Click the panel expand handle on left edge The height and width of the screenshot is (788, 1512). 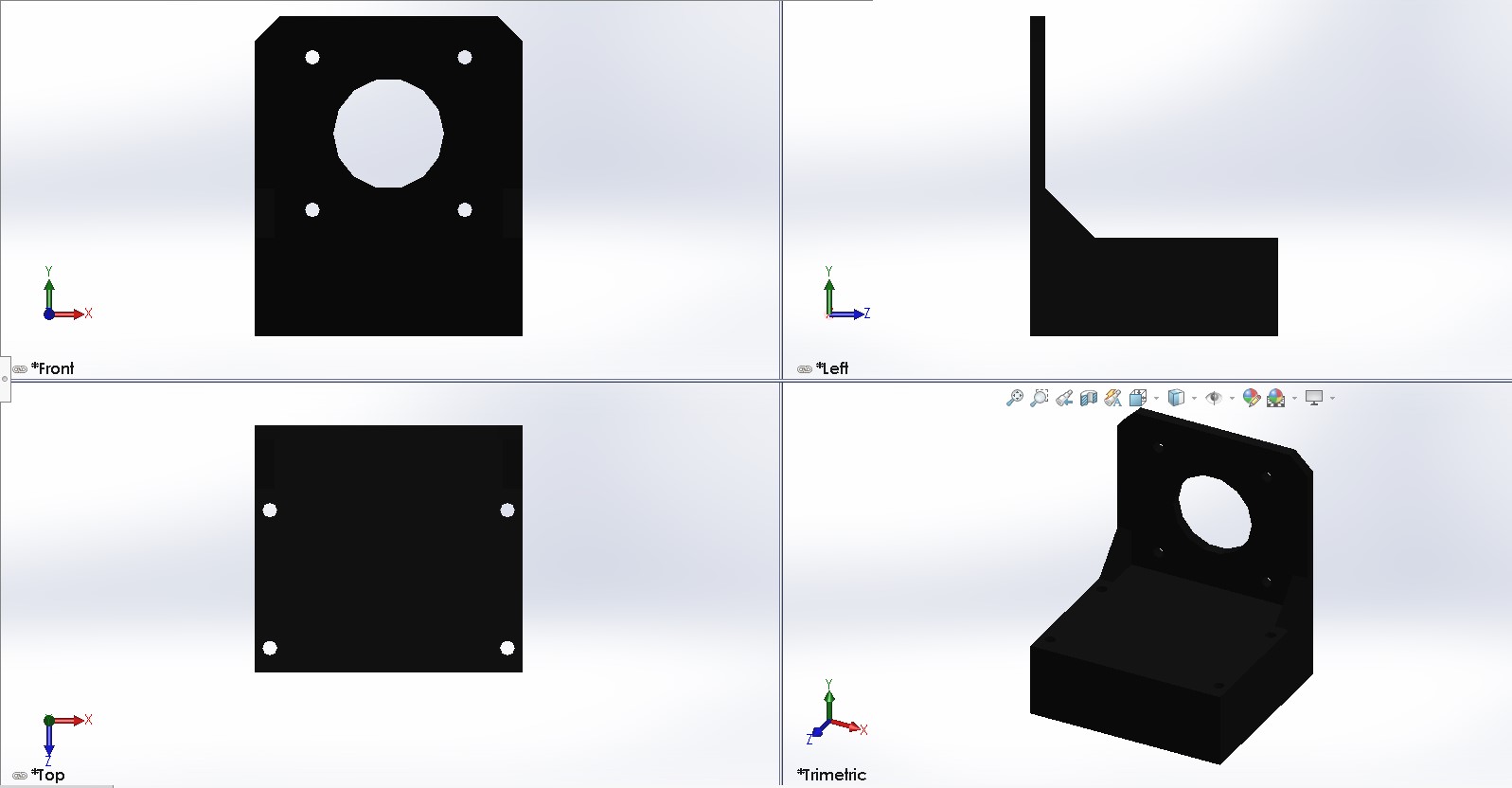[5, 379]
